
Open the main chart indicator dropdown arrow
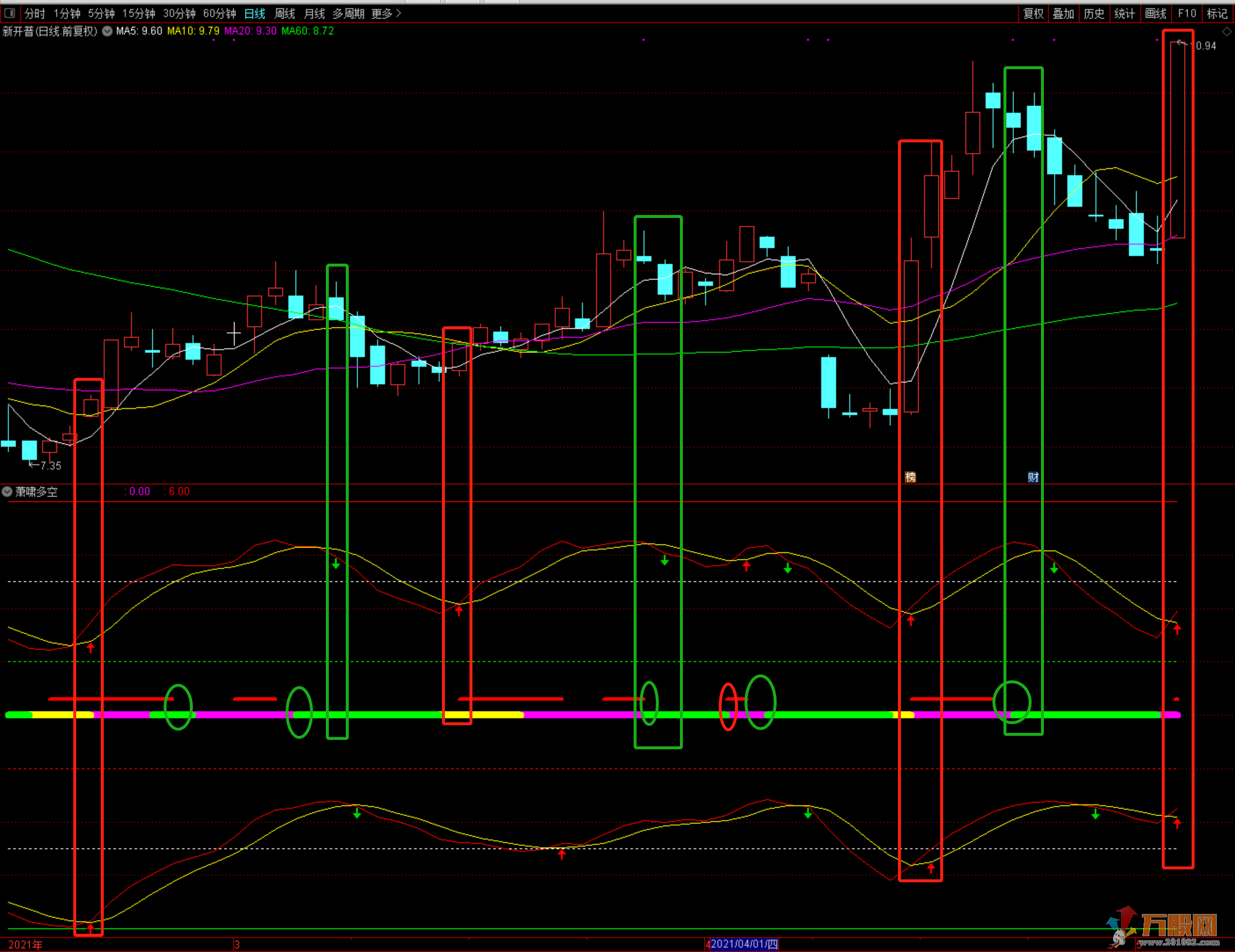(107, 31)
